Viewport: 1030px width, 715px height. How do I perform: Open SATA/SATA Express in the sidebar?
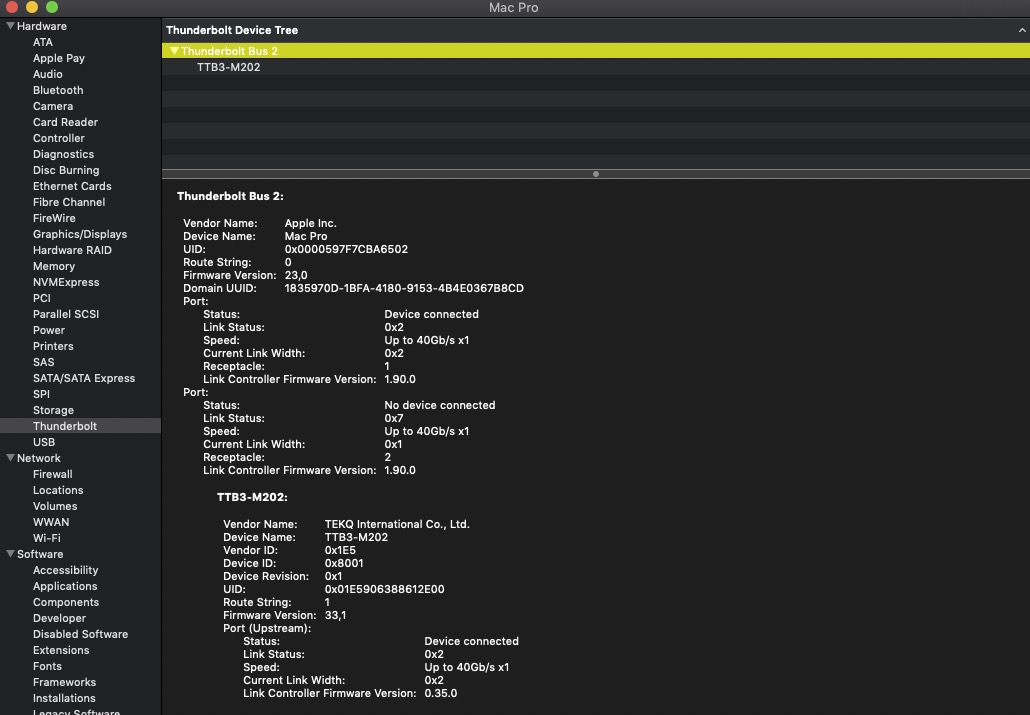click(x=84, y=378)
